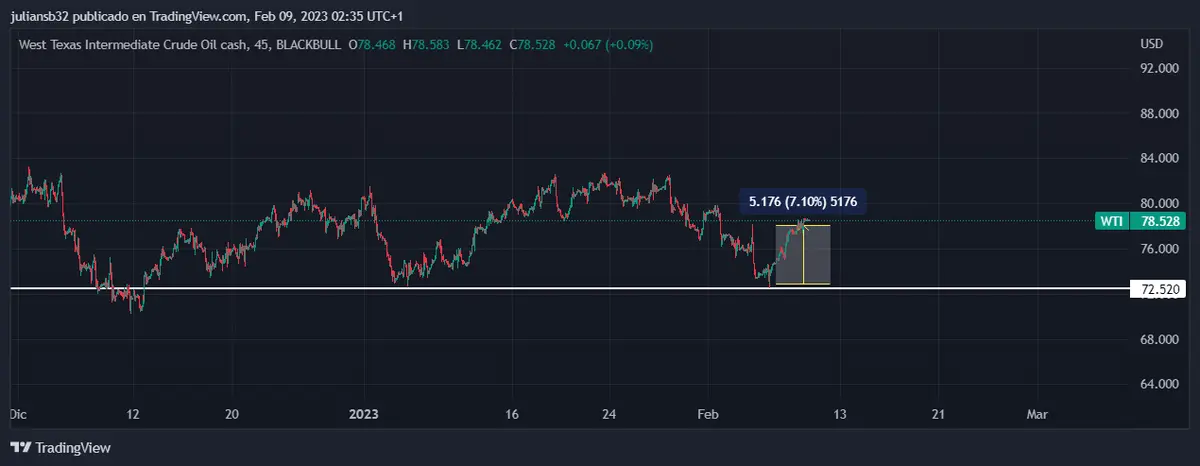Screen dimensions: 1200x466
Task: Click the measurement tool's crosshair tip
Action: point(804,222)
